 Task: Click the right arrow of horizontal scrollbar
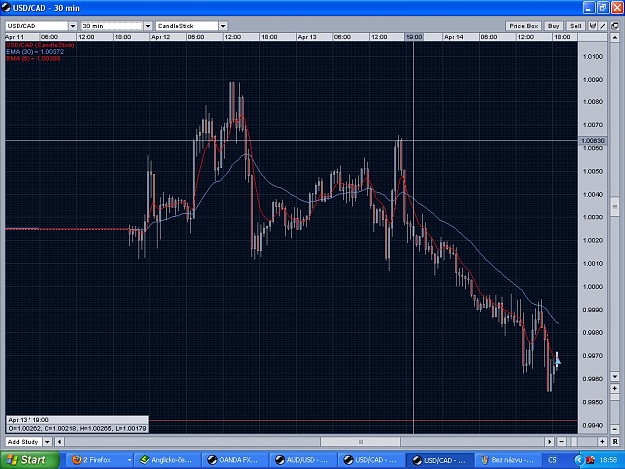(550, 442)
